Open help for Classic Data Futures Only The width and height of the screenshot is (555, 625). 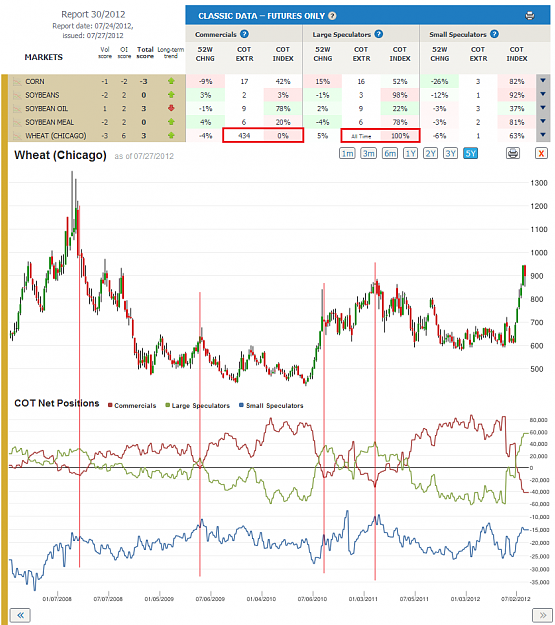[332, 16]
